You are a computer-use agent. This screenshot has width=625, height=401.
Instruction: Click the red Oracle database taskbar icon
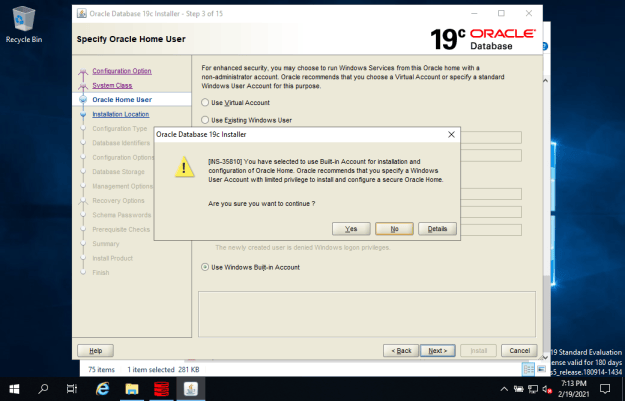tap(161, 389)
